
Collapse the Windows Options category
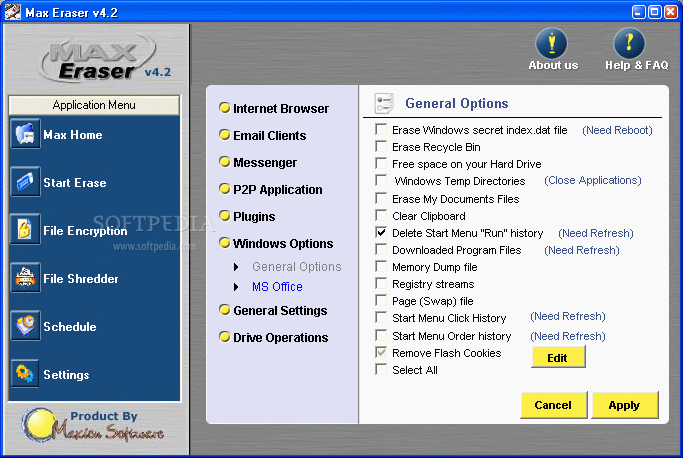(283, 244)
